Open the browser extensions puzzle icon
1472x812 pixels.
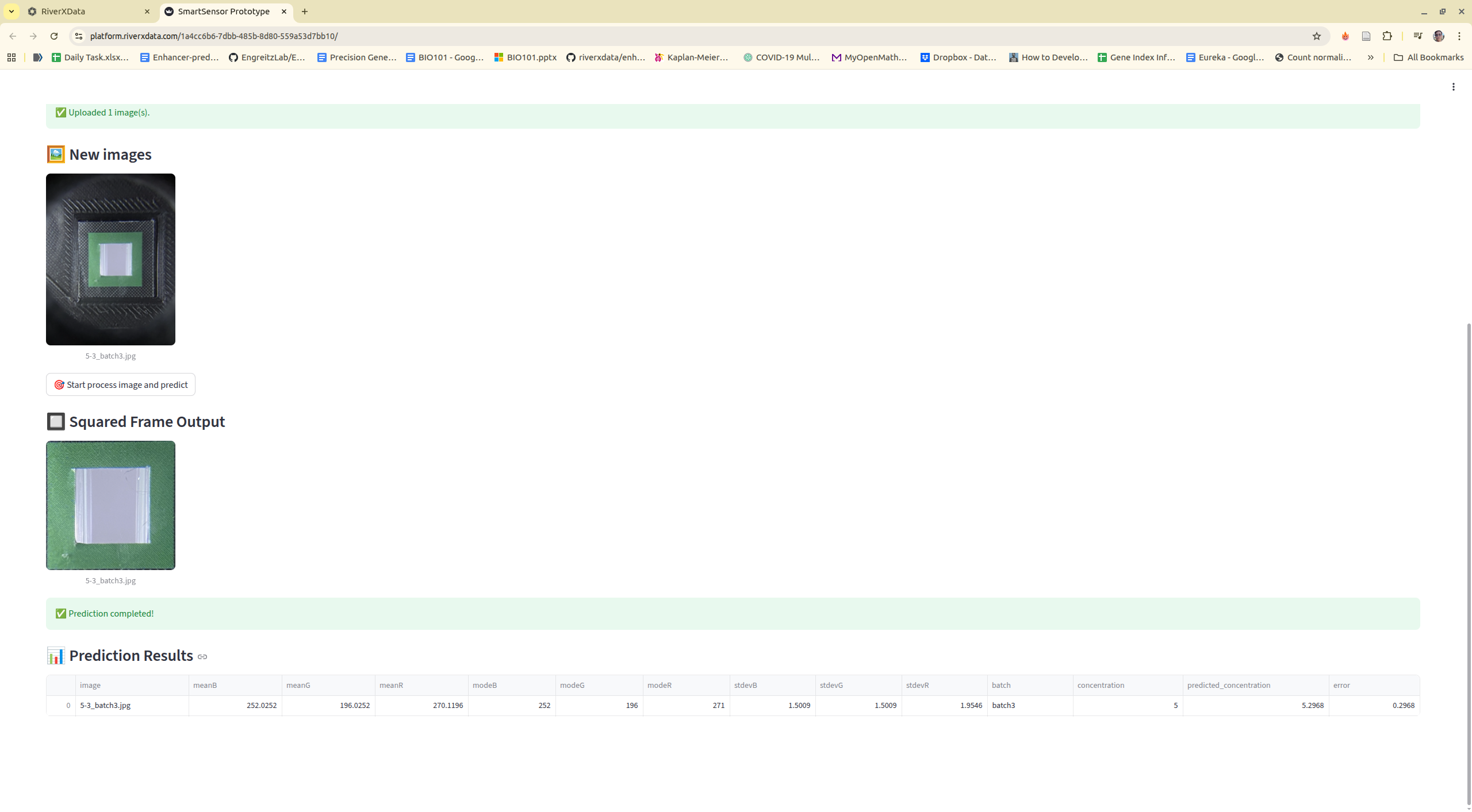1387,36
